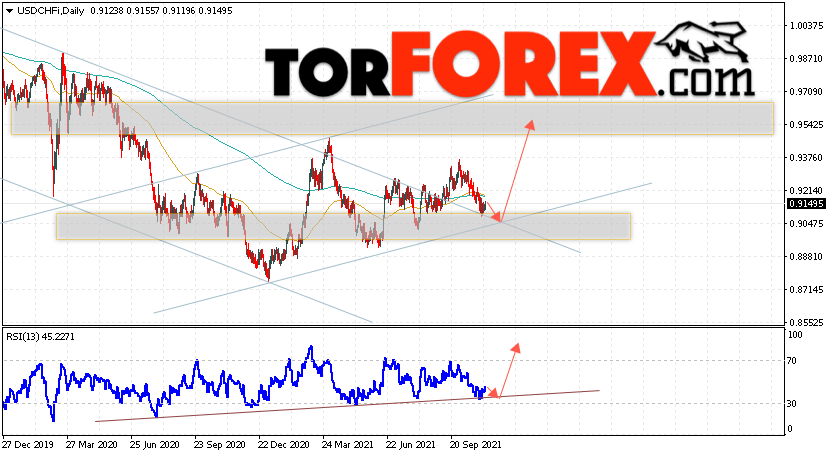Image resolution: width=830 pixels, height=456 pixels.
Task: Select the 0.90475 price axis label
Action: coord(806,223)
